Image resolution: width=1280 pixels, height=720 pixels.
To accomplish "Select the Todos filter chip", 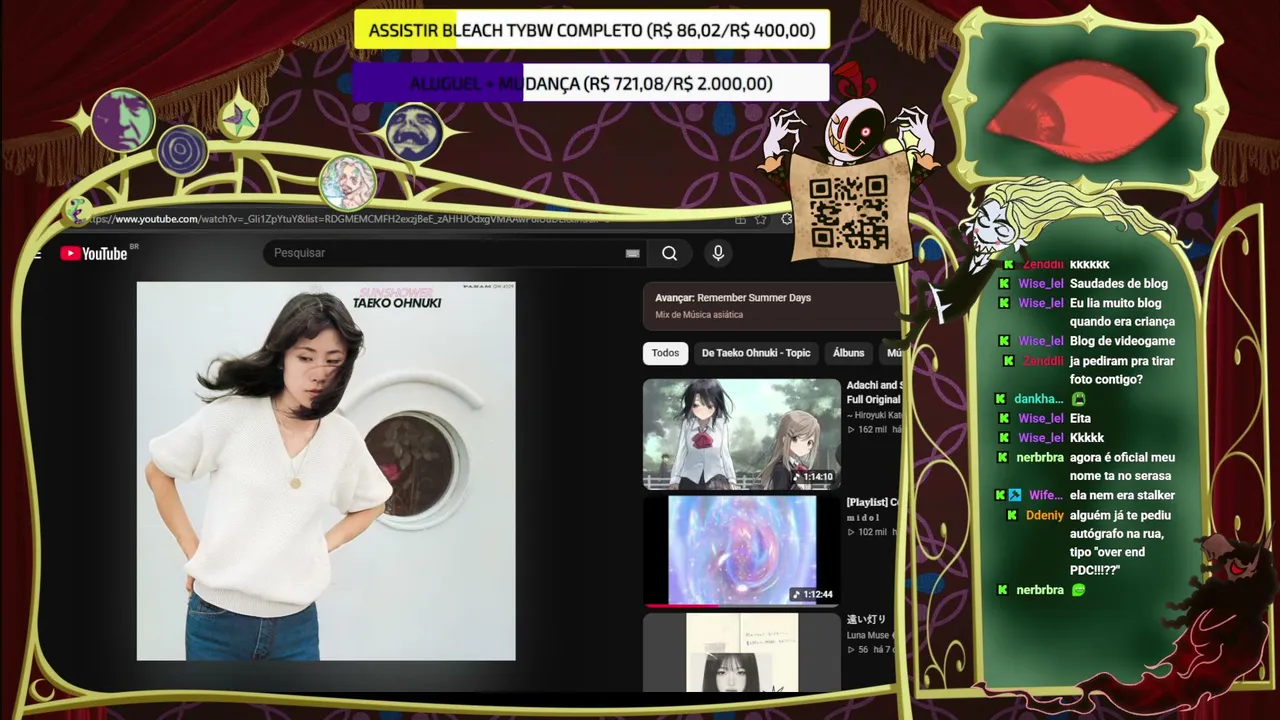I will point(665,353).
